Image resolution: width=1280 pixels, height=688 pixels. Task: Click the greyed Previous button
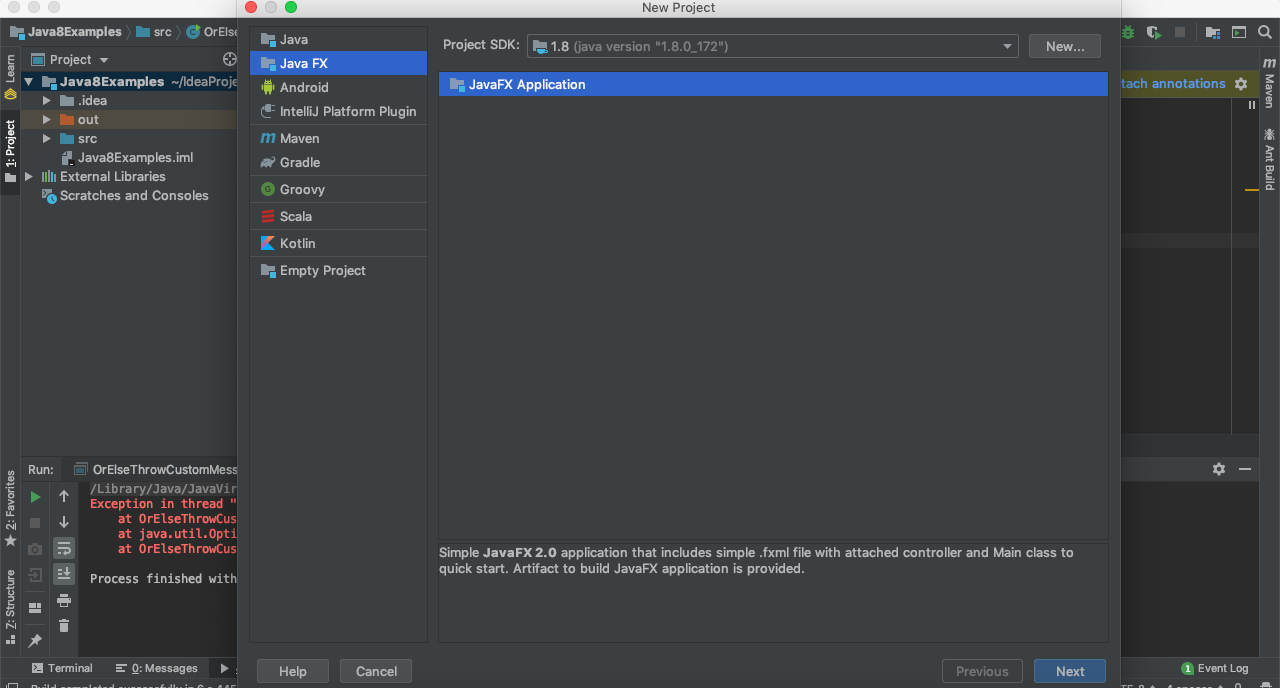coord(982,671)
